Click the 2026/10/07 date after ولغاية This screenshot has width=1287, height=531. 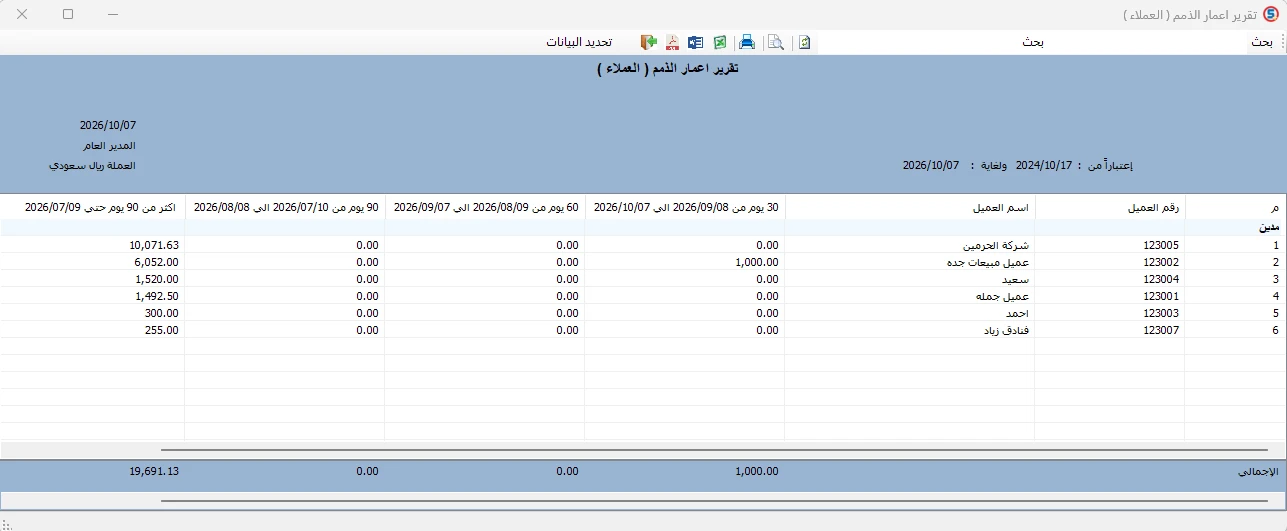[x=930, y=165]
